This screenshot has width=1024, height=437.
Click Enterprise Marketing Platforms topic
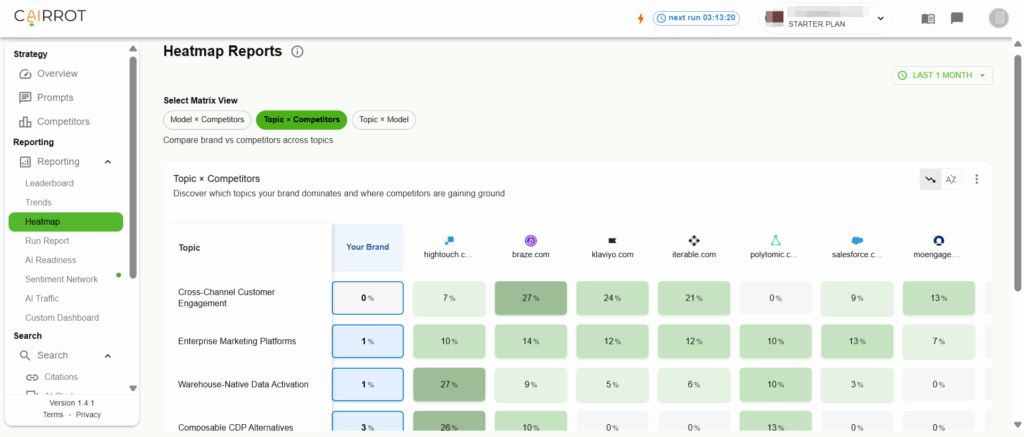coord(237,342)
